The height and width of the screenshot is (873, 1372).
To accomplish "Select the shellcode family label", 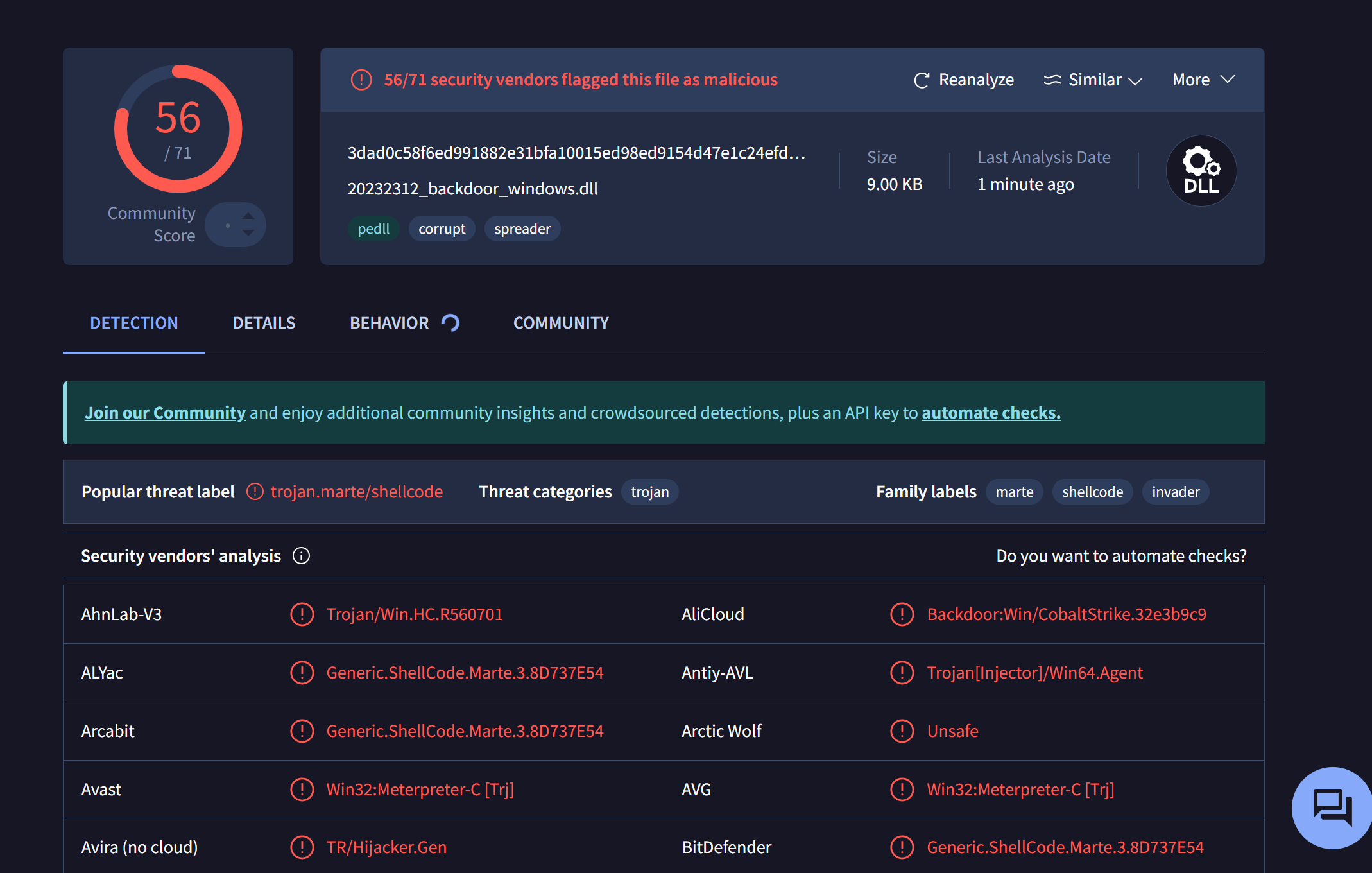I will pyautogui.click(x=1092, y=492).
